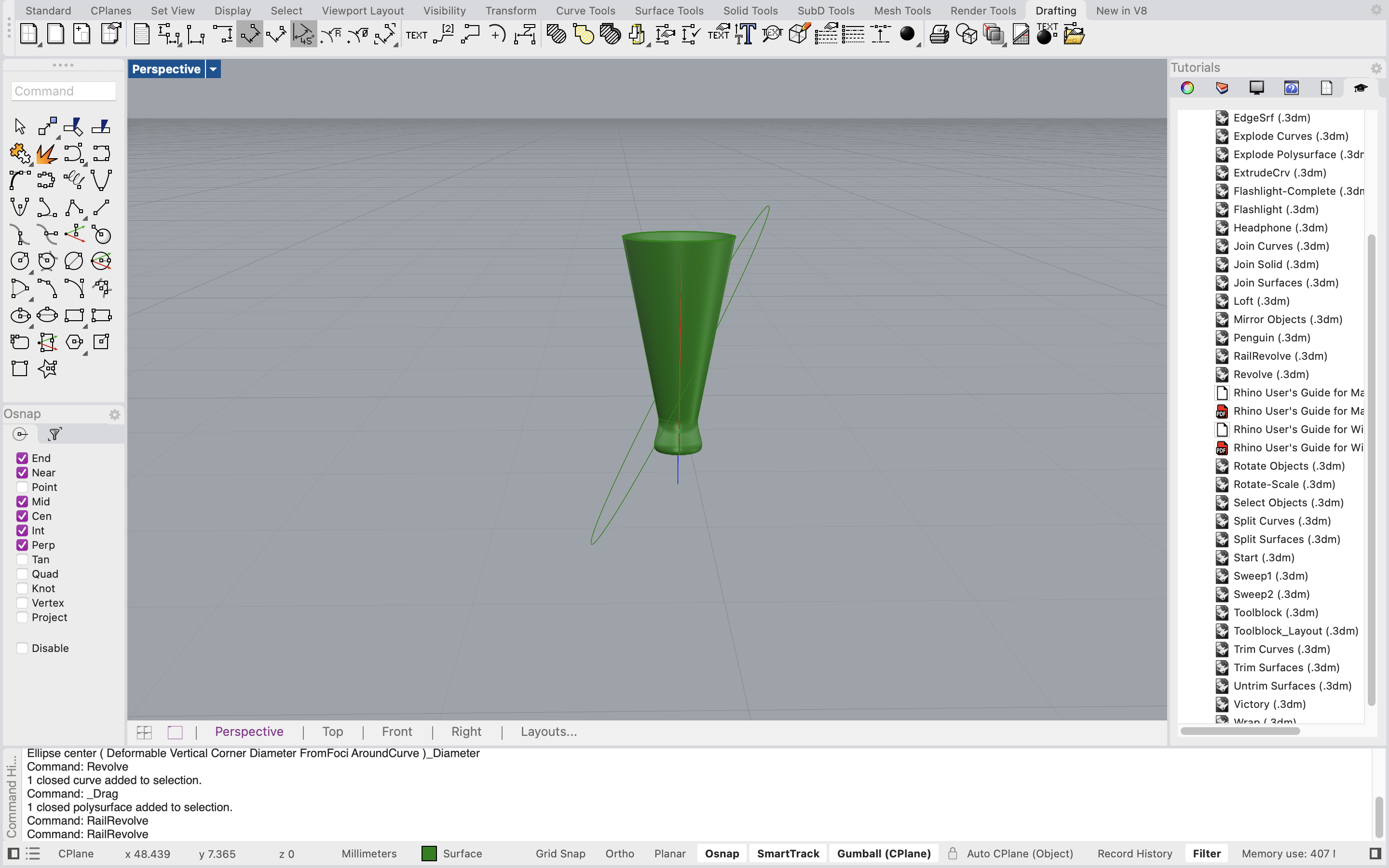The image size is (1389, 868).
Task: Switch to the Front viewport tab
Action: [396, 732]
